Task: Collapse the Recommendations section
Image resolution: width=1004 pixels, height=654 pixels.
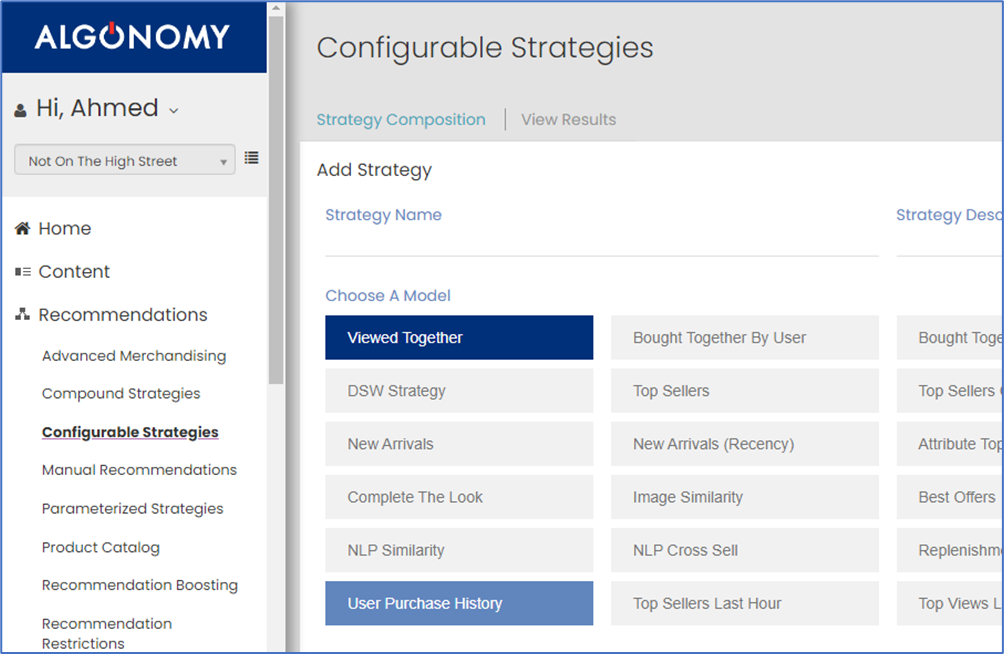Action: coord(122,315)
